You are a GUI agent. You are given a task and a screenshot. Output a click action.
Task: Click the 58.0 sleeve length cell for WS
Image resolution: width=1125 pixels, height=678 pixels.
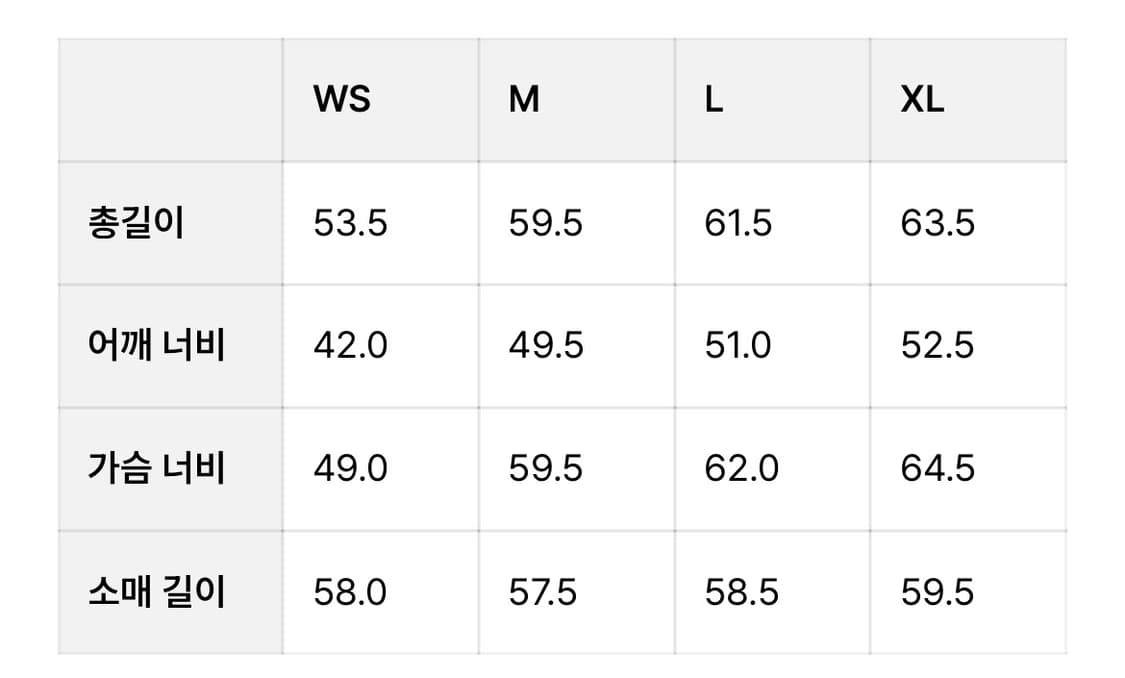coord(350,592)
